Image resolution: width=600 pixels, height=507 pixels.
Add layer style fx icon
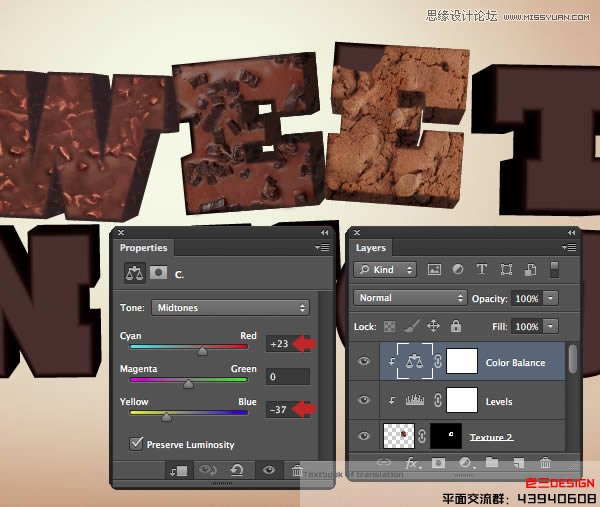[x=412, y=463]
